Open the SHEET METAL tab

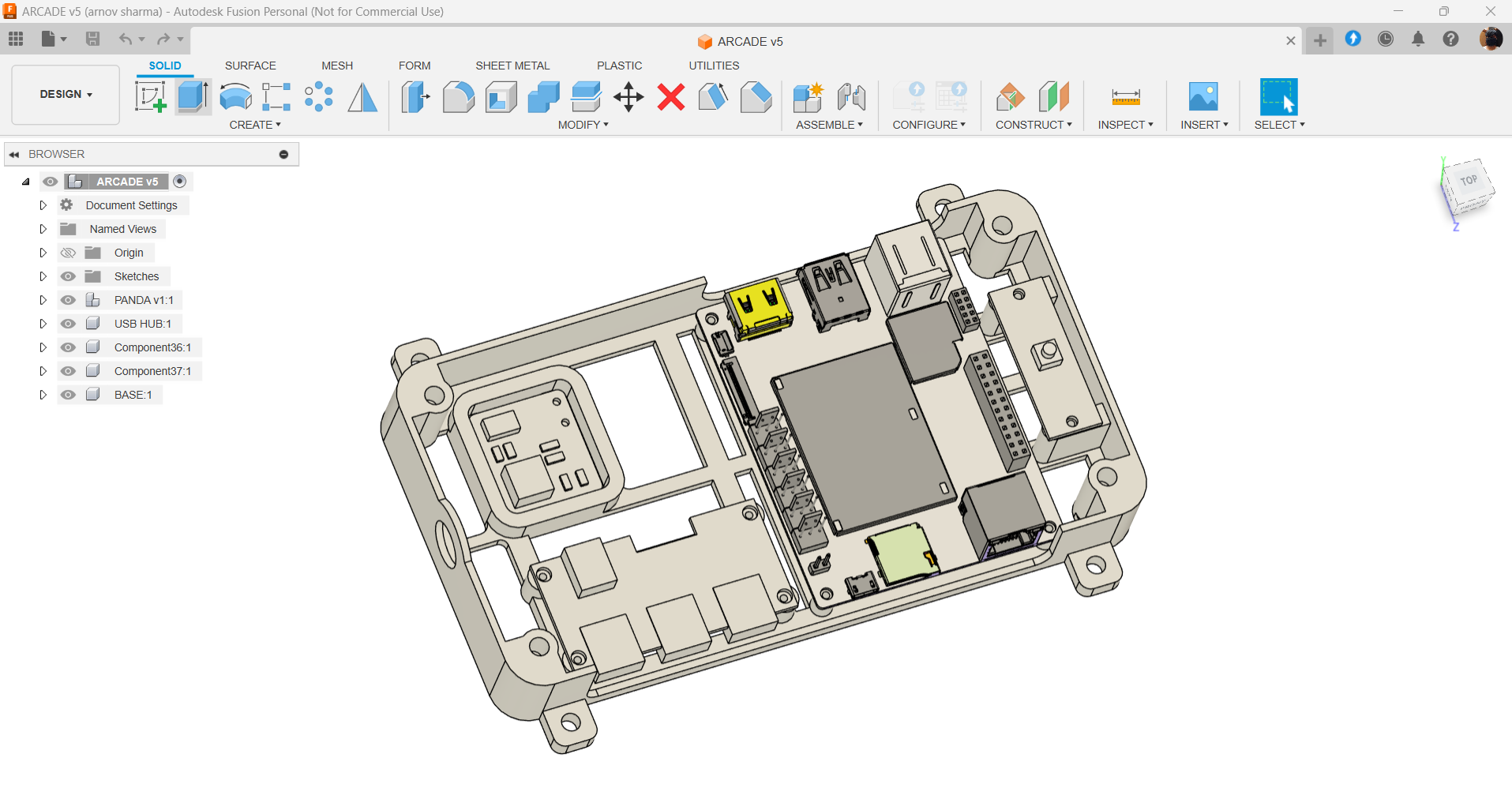512,66
